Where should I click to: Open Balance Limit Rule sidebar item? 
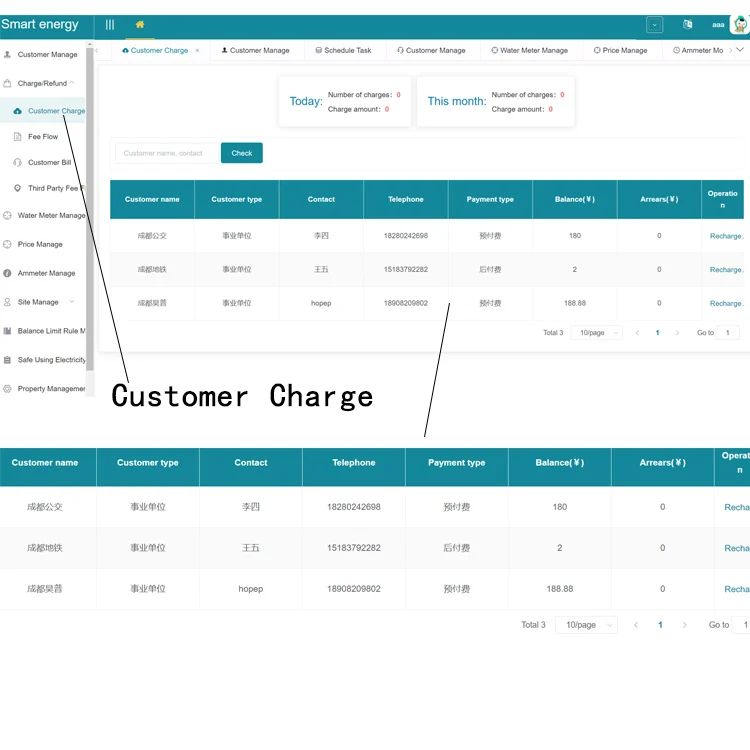[51, 331]
